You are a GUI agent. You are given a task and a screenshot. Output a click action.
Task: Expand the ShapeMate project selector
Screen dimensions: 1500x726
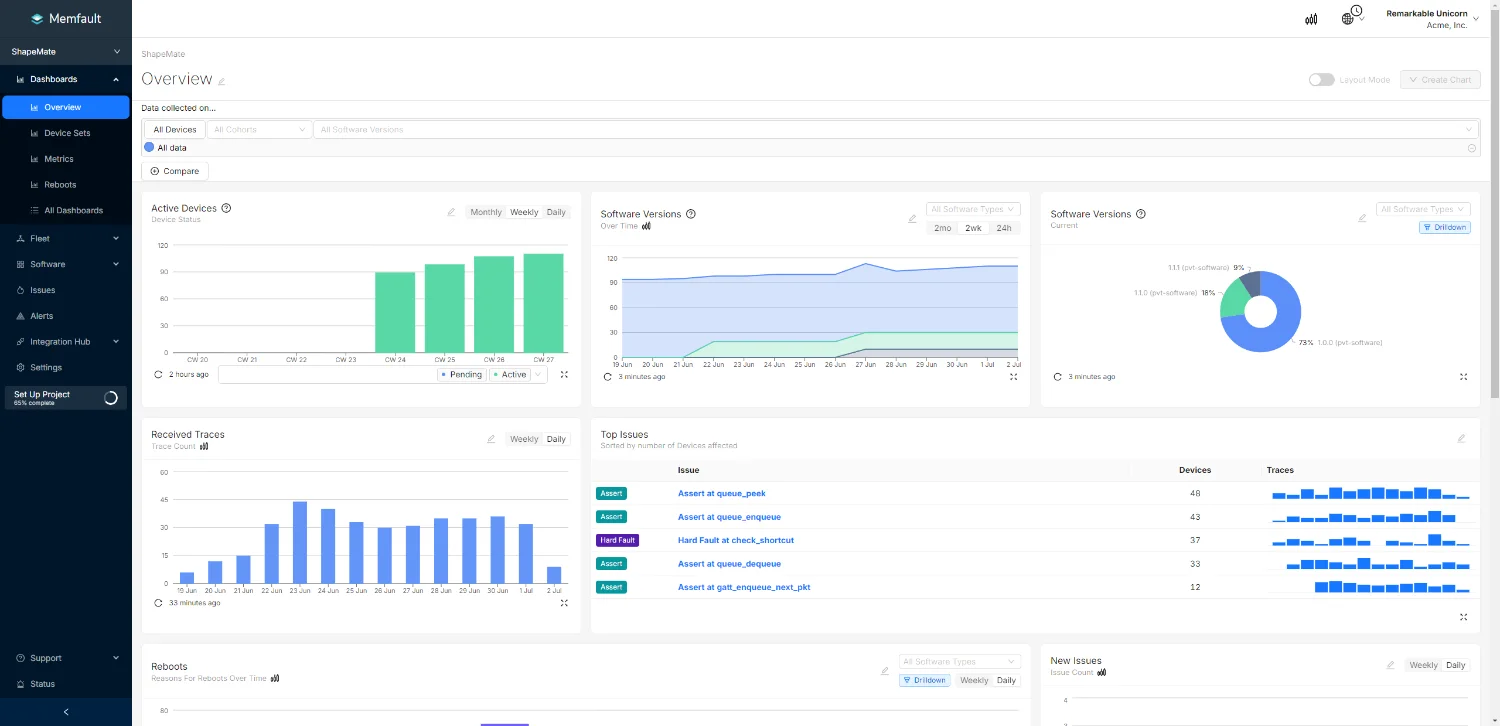[66, 51]
